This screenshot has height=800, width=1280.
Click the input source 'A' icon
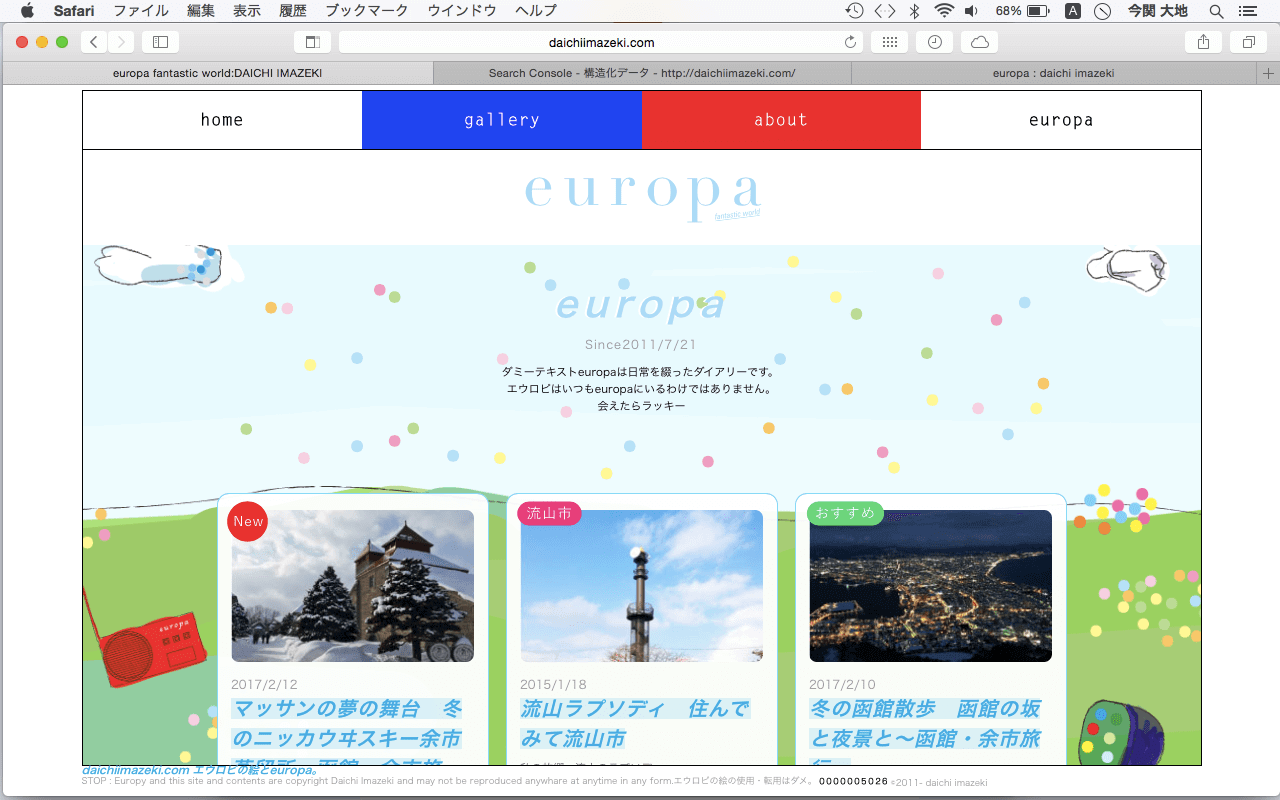coord(1073,11)
